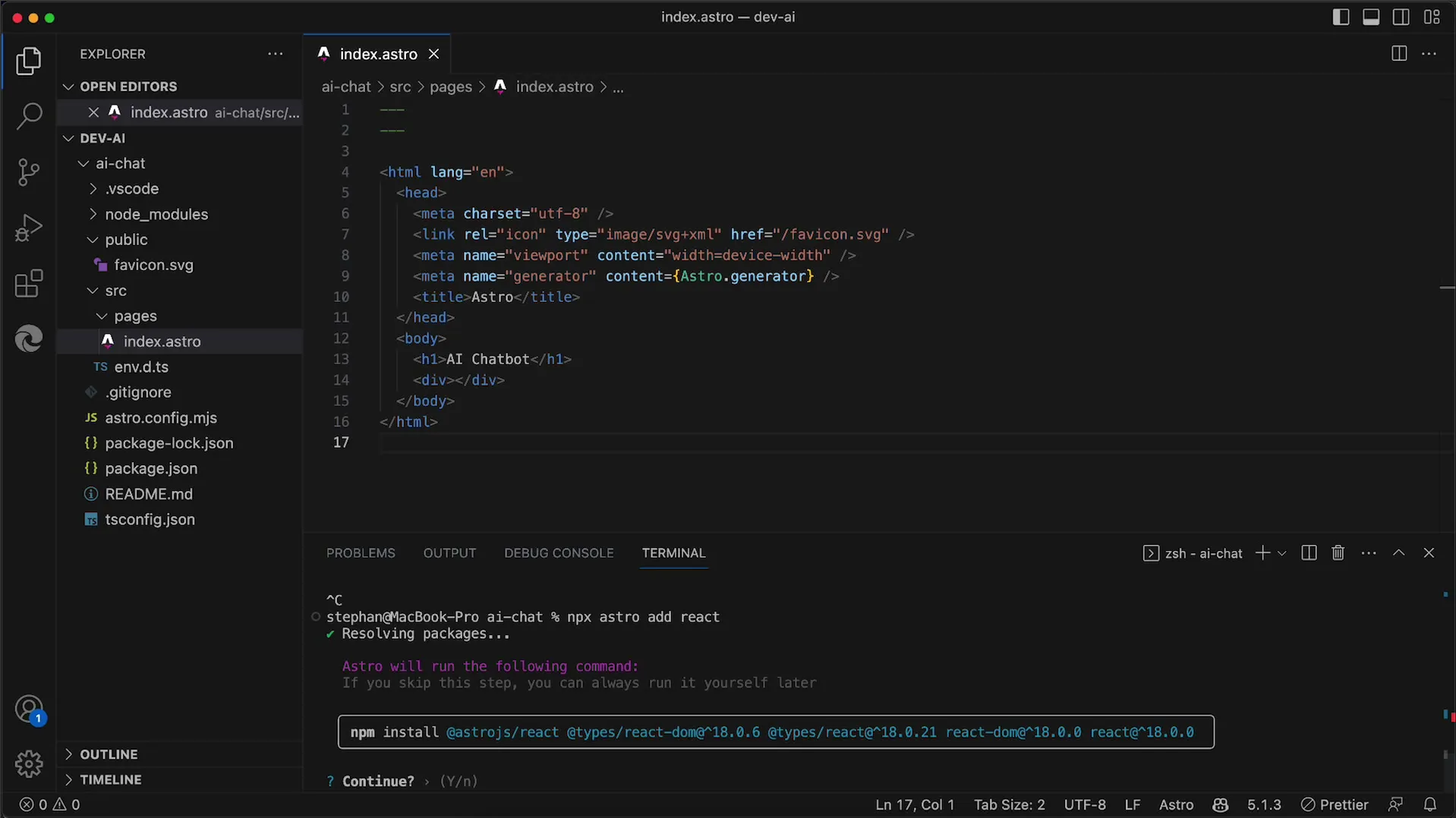
Task: Collapse the public folder
Action: pyautogui.click(x=181, y=240)
